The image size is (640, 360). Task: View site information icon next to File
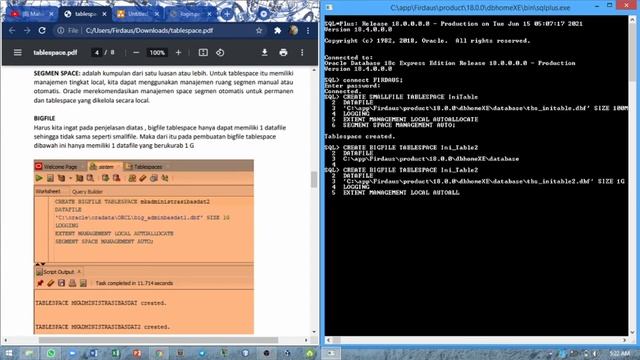[x=60, y=31]
